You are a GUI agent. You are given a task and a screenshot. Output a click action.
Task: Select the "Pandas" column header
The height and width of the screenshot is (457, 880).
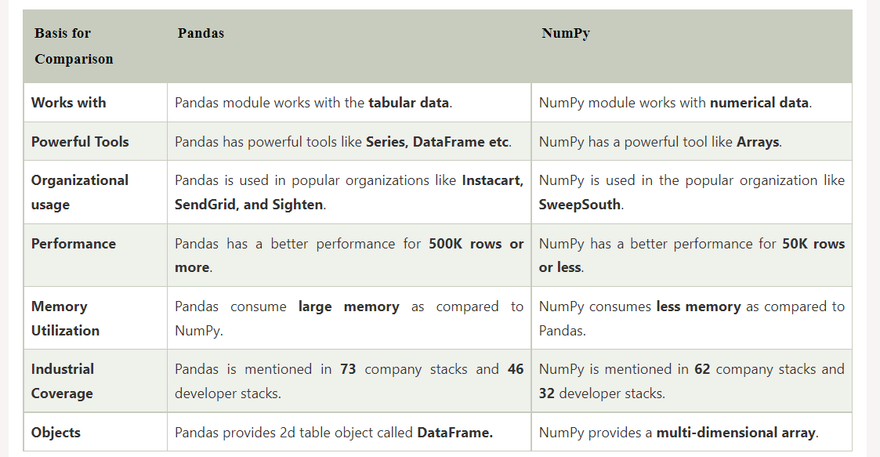coord(201,33)
